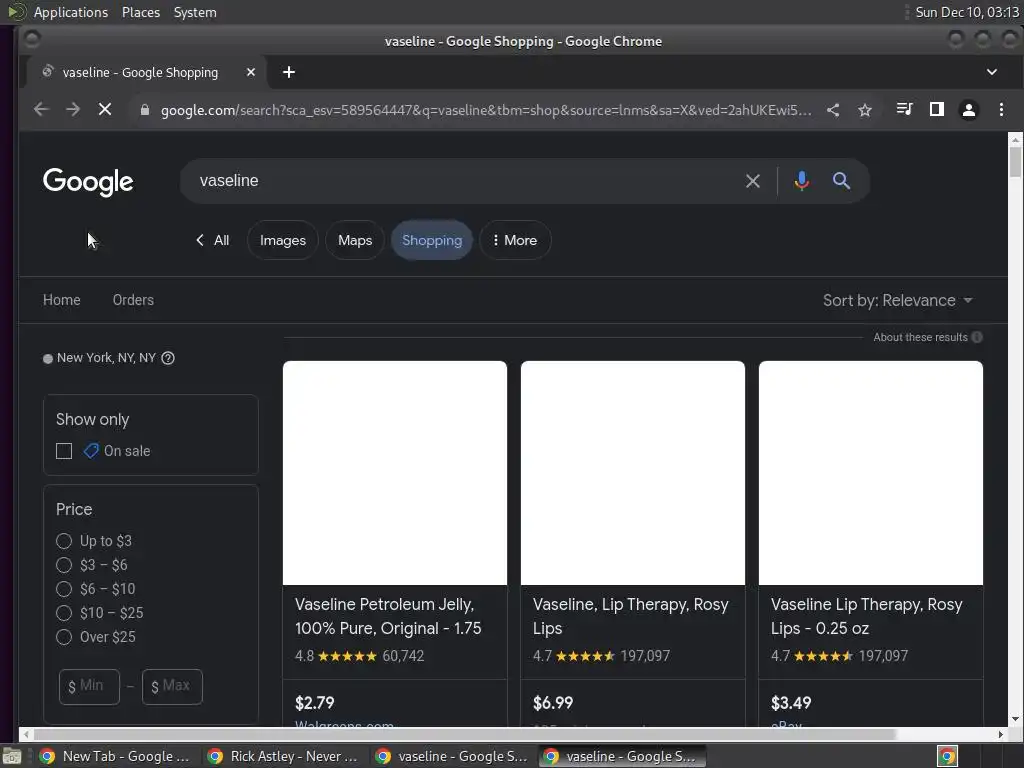The width and height of the screenshot is (1024, 768).
Task: Open Orders page
Action: (x=133, y=300)
